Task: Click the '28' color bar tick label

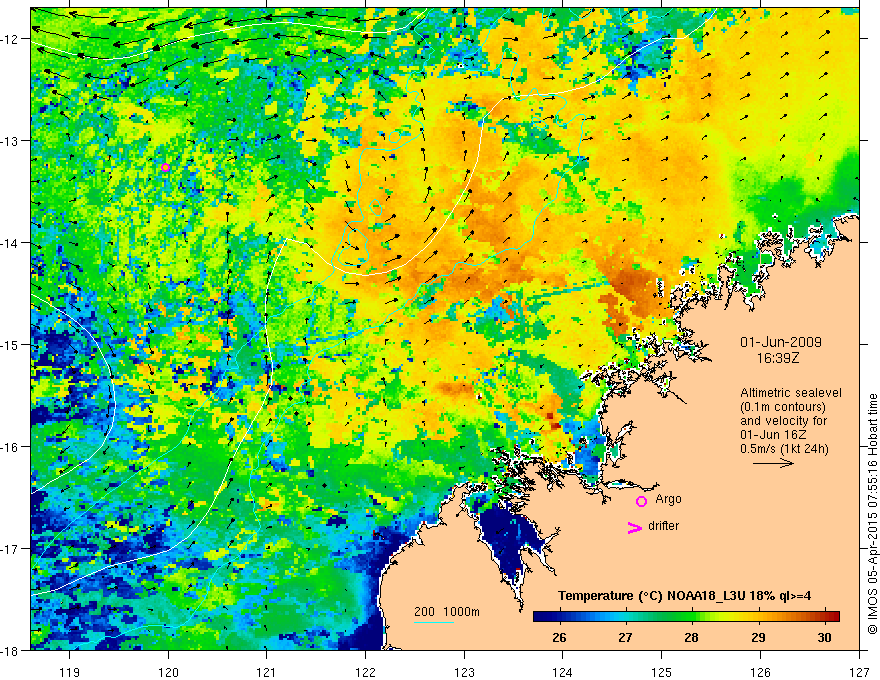Action: [691, 637]
